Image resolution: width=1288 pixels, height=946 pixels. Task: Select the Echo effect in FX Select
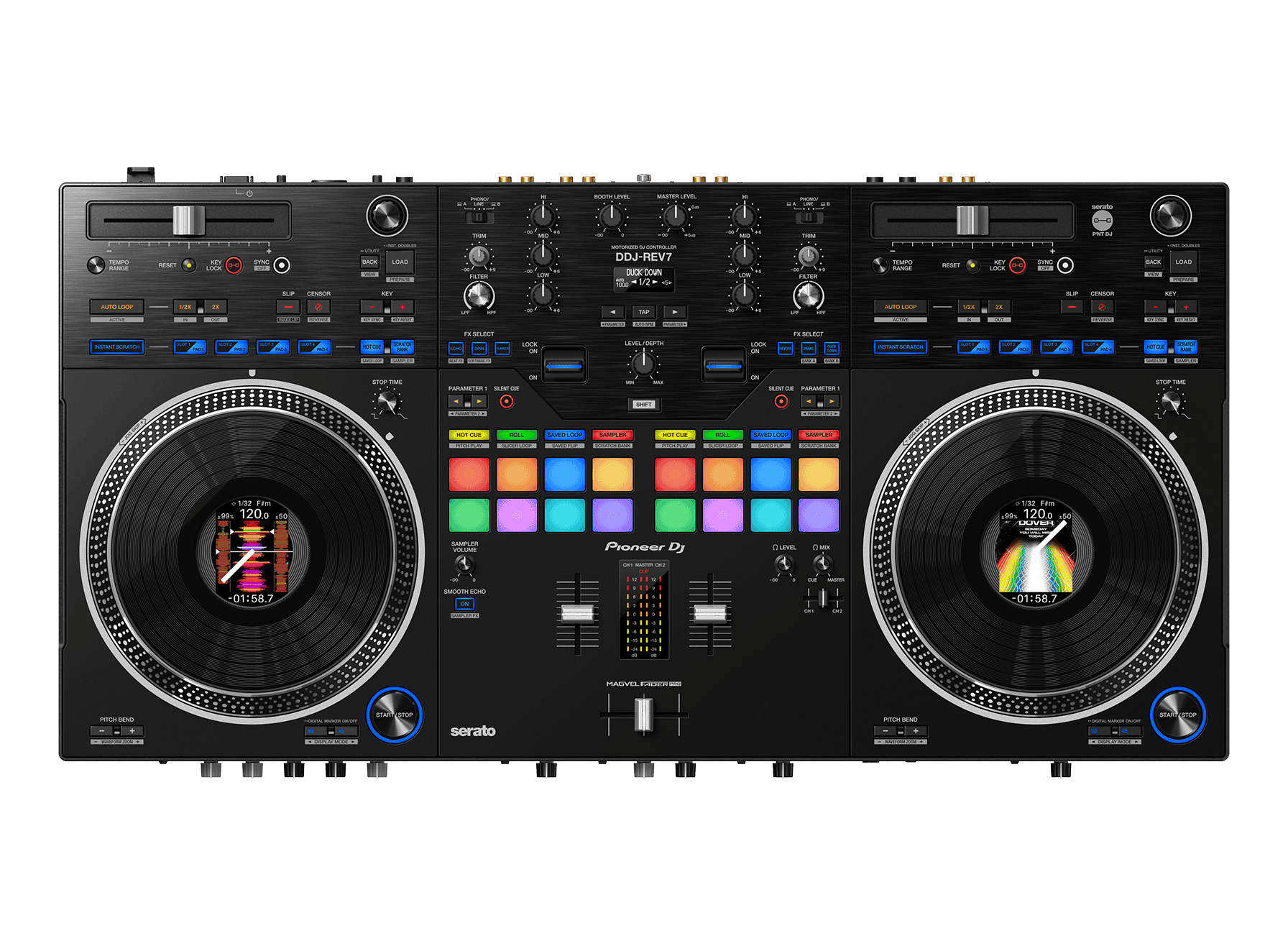coord(457,348)
